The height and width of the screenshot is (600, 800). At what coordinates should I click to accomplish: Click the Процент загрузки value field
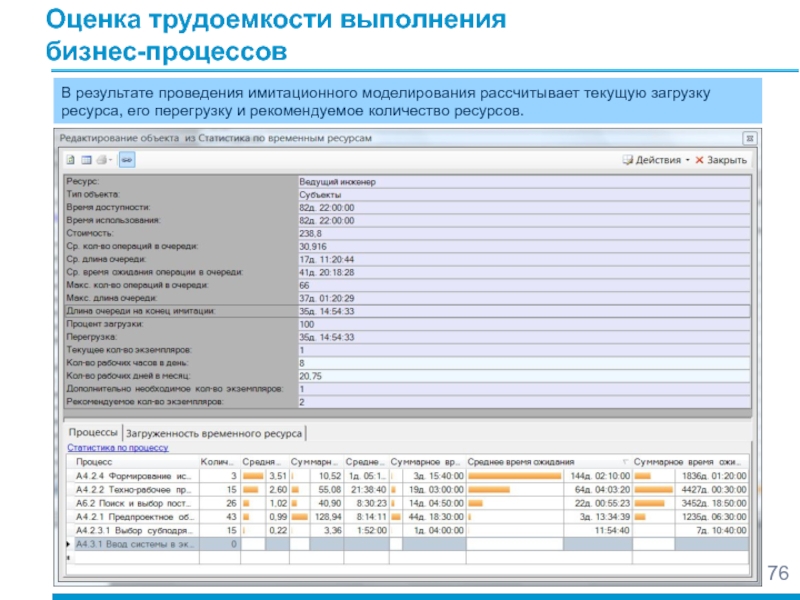click(x=520, y=325)
